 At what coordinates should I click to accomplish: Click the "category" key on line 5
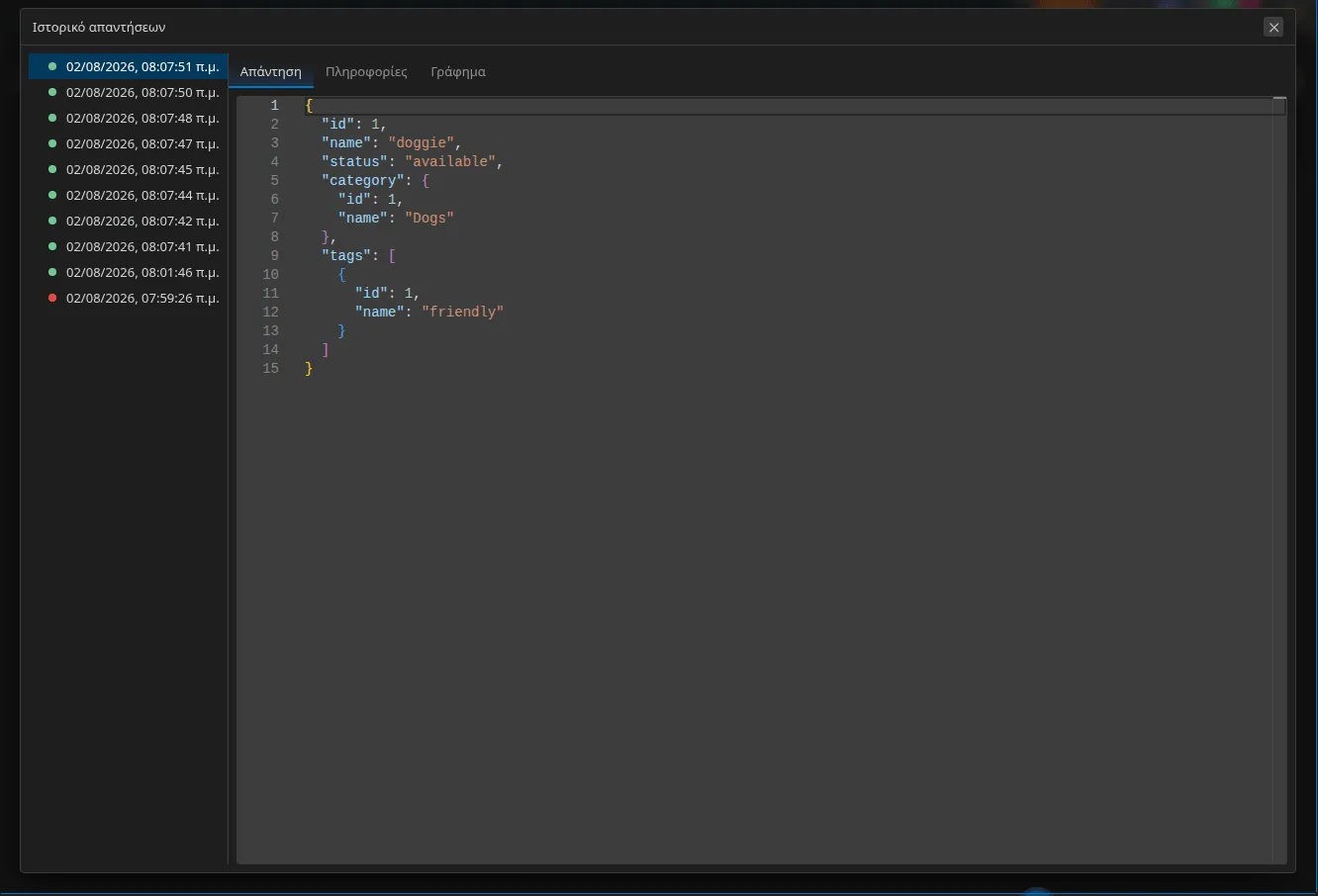click(363, 180)
